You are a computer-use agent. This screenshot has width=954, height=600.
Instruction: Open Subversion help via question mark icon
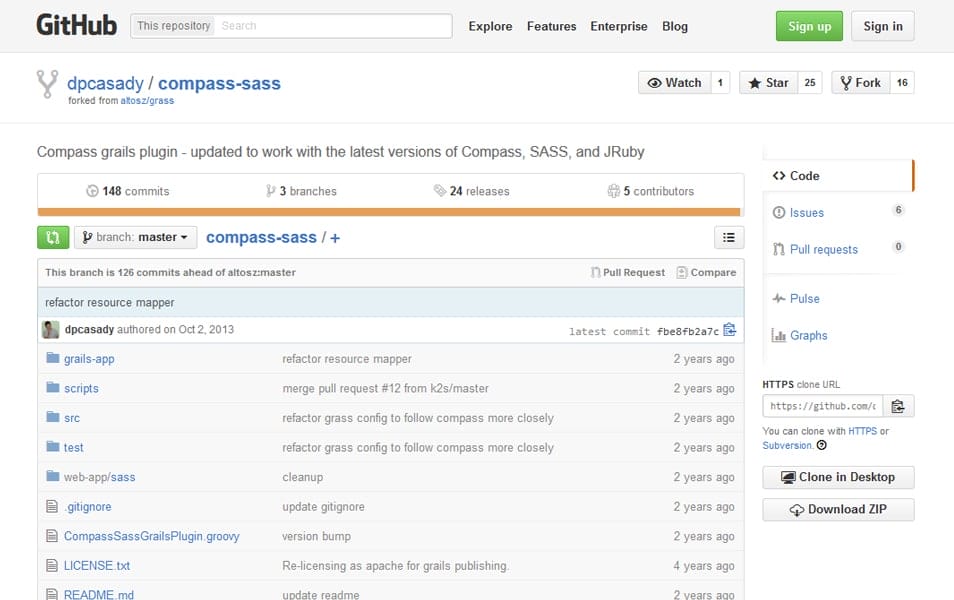point(819,445)
